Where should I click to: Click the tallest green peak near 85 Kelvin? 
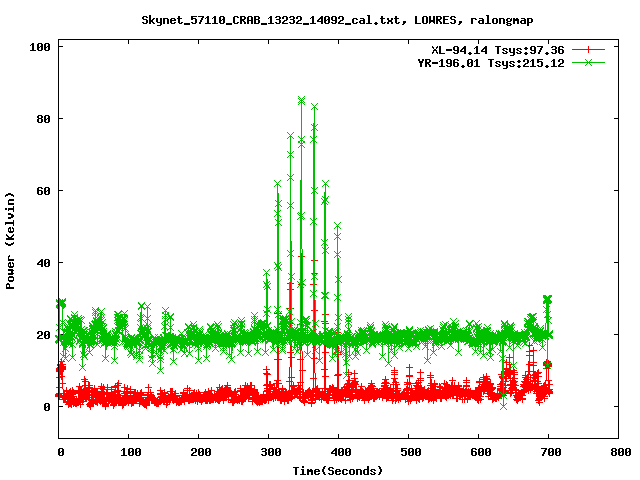click(301, 100)
